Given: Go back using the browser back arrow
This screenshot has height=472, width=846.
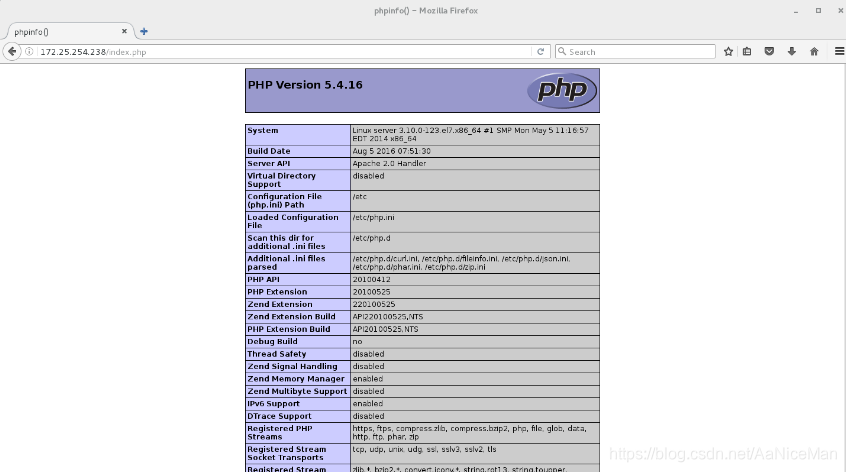Looking at the screenshot, I should tap(12, 52).
